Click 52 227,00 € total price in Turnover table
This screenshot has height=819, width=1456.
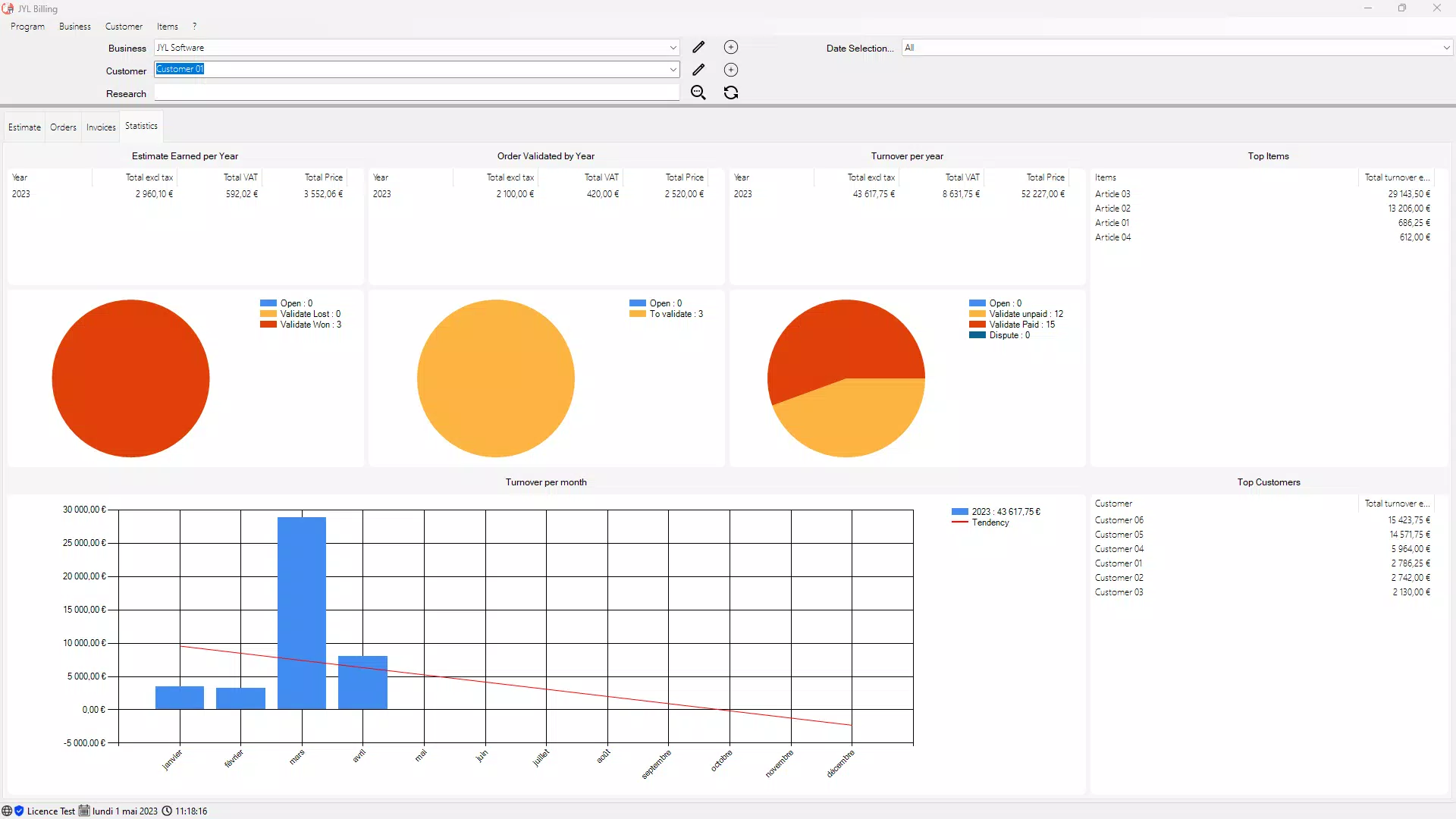[x=1043, y=194]
